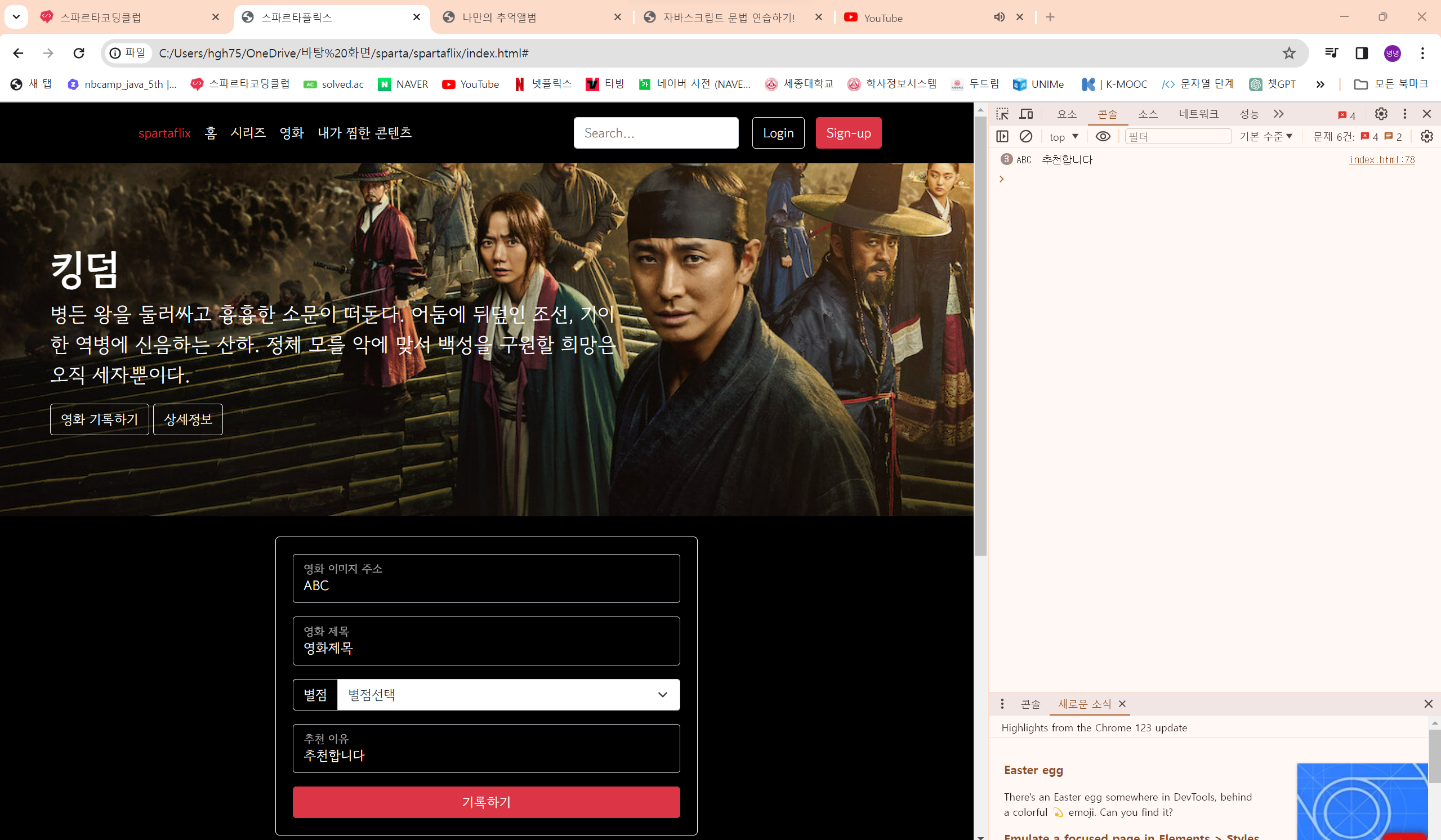Image resolution: width=1441 pixels, height=840 pixels.
Task: Click the 상세정보 button
Action: pos(188,419)
